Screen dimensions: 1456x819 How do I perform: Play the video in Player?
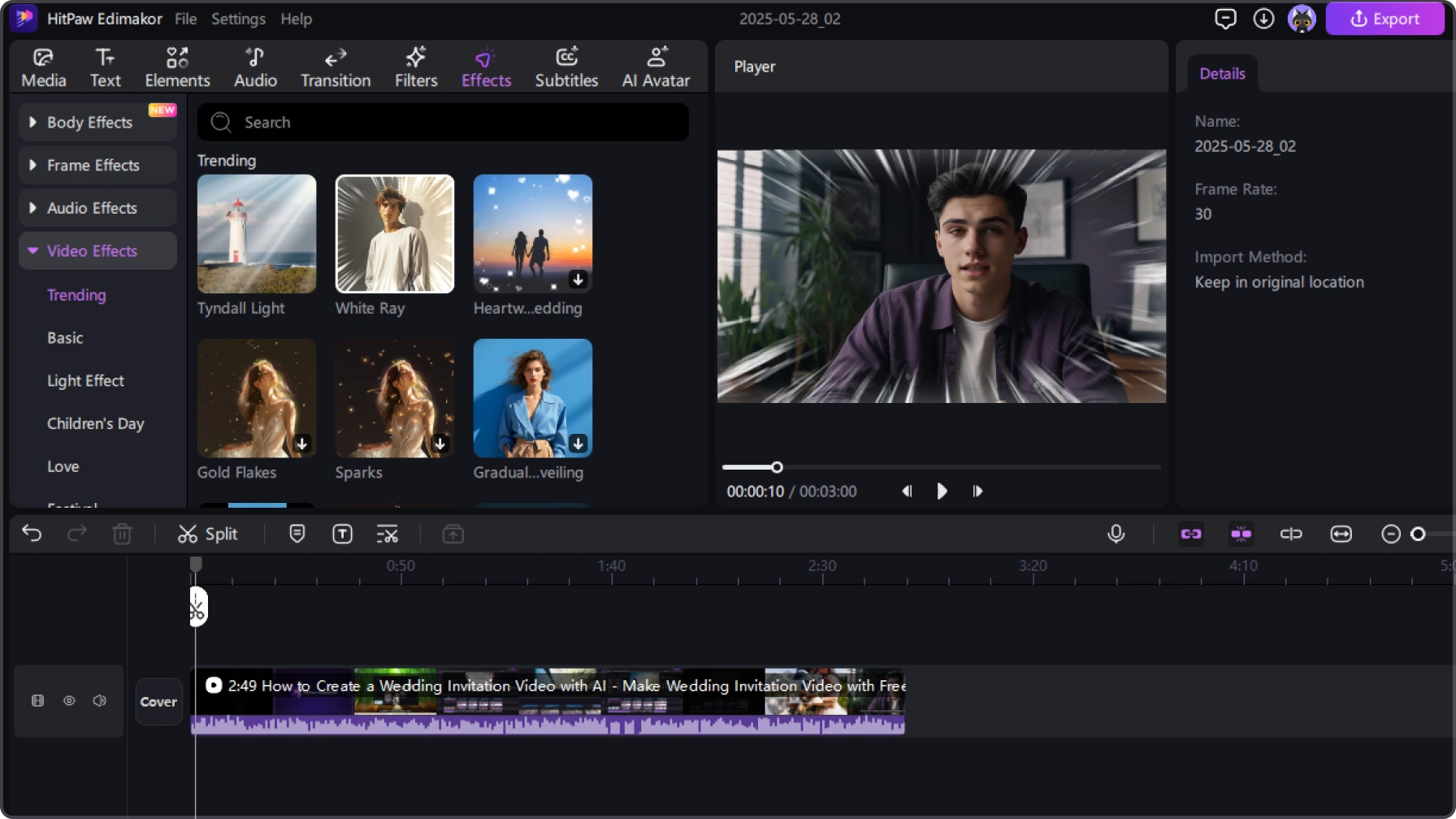coord(942,492)
